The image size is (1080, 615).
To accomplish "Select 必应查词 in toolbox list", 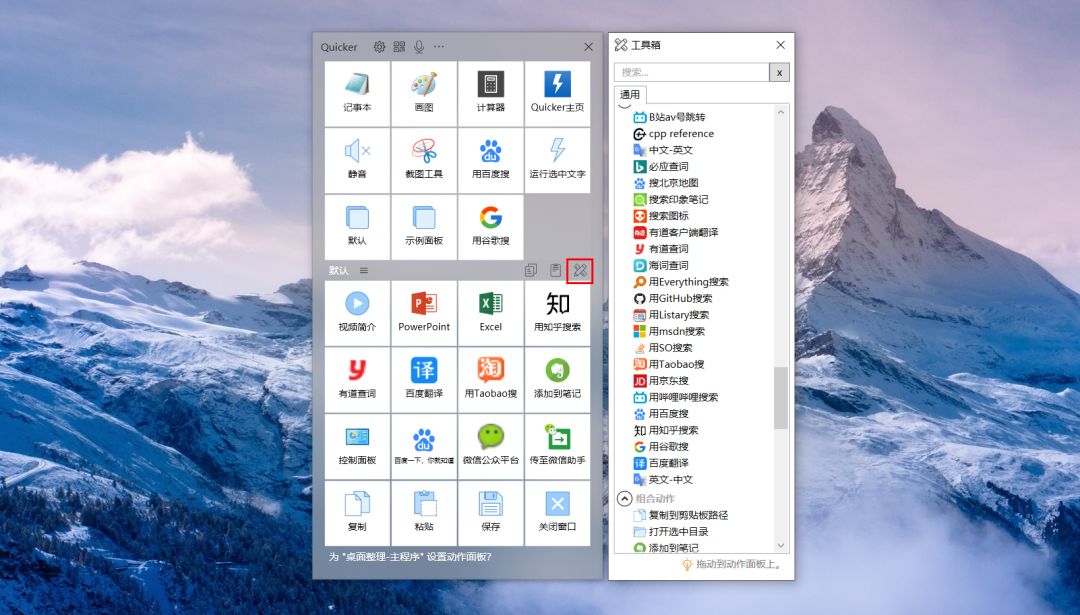I will pyautogui.click(x=661, y=167).
